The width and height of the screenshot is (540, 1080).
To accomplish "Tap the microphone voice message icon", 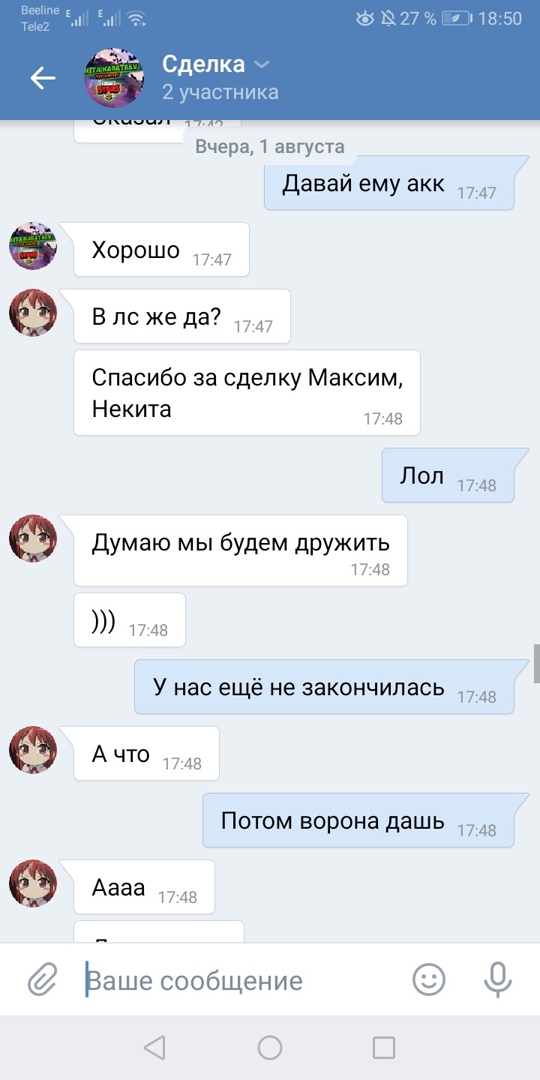I will [497, 979].
